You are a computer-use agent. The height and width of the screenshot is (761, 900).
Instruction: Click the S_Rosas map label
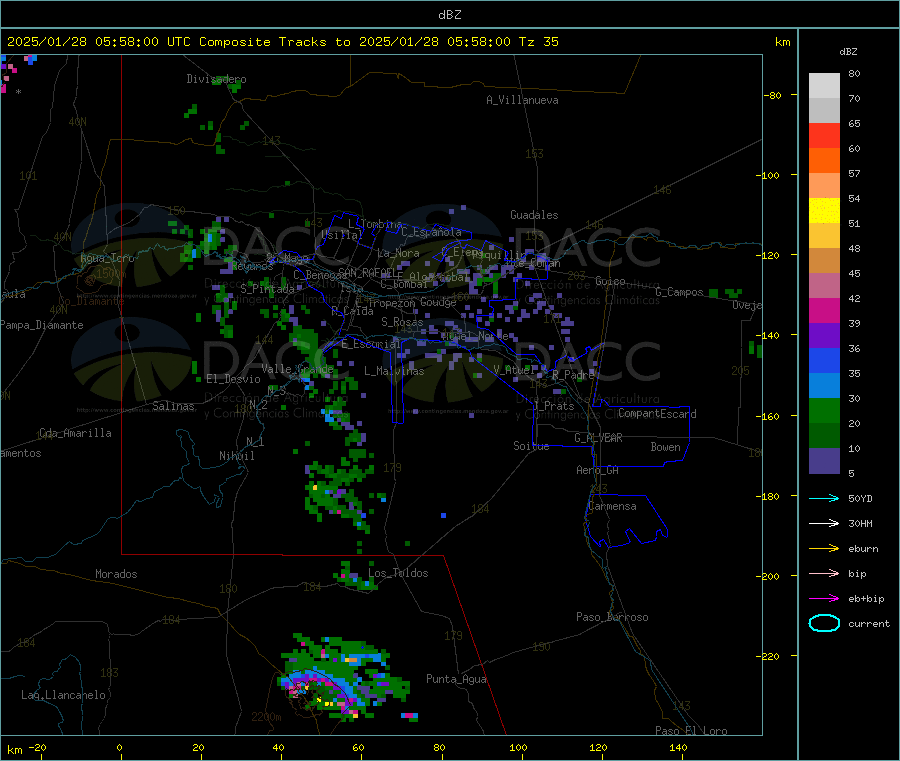pyautogui.click(x=402, y=322)
